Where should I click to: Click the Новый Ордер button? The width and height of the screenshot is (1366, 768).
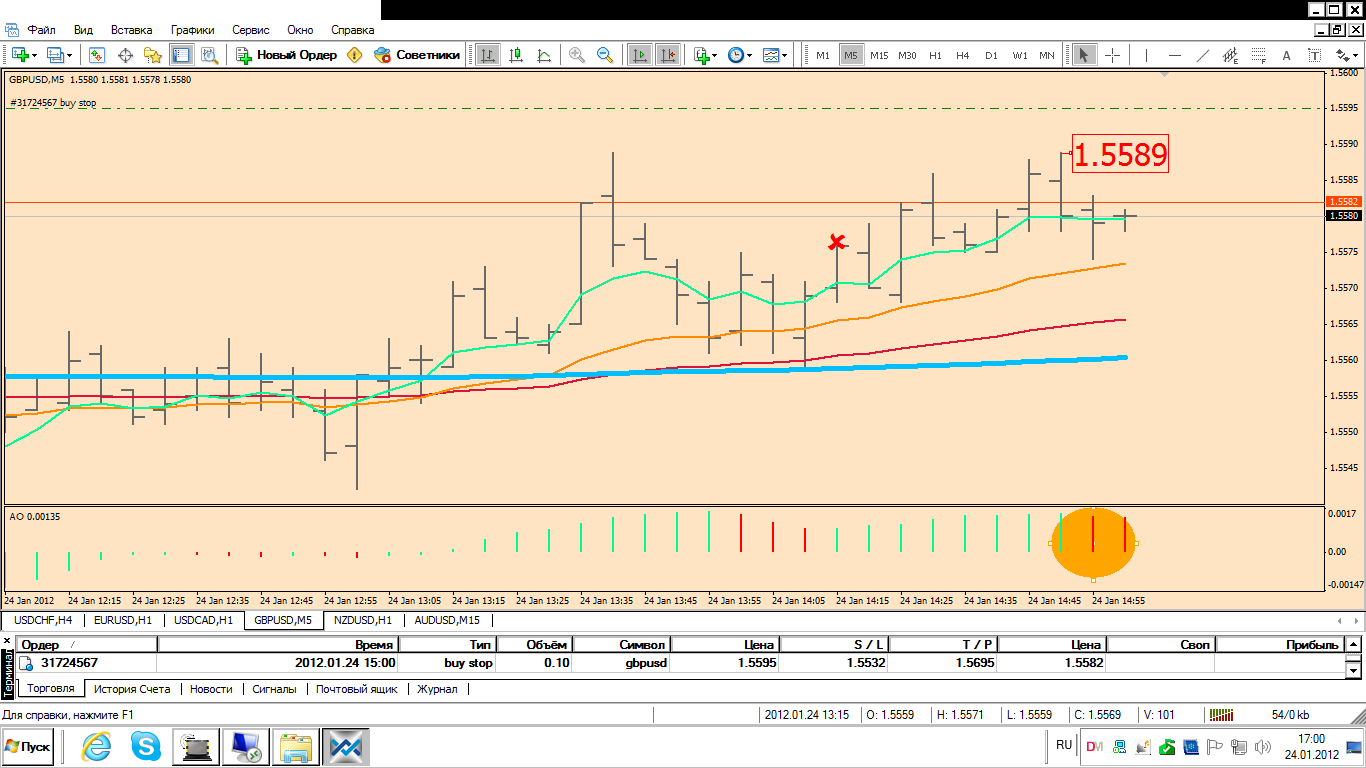287,55
